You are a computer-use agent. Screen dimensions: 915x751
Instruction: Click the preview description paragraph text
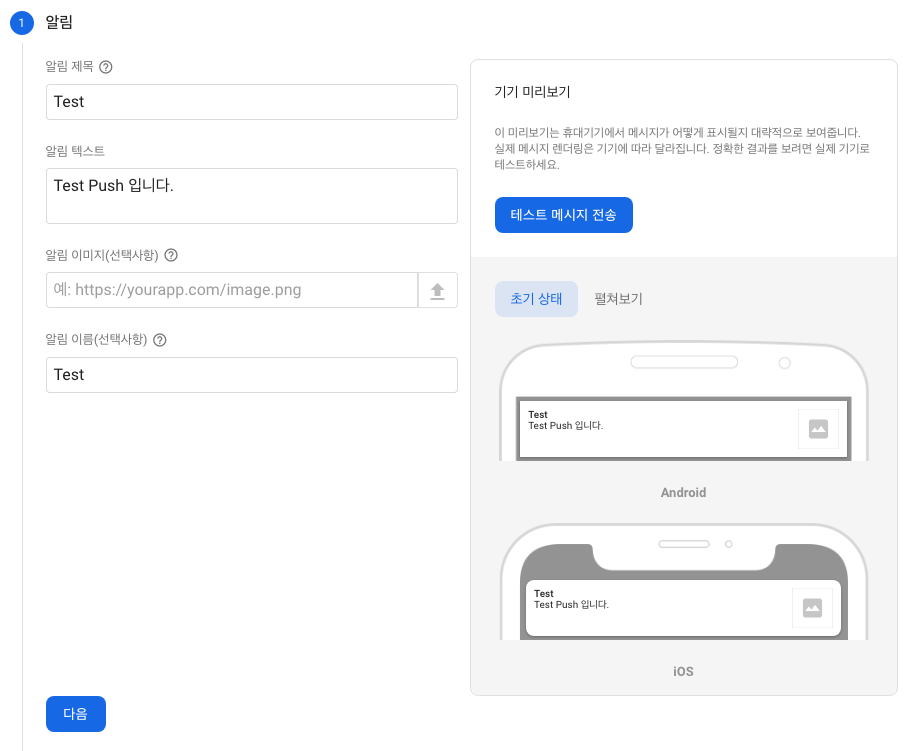click(x=682, y=148)
